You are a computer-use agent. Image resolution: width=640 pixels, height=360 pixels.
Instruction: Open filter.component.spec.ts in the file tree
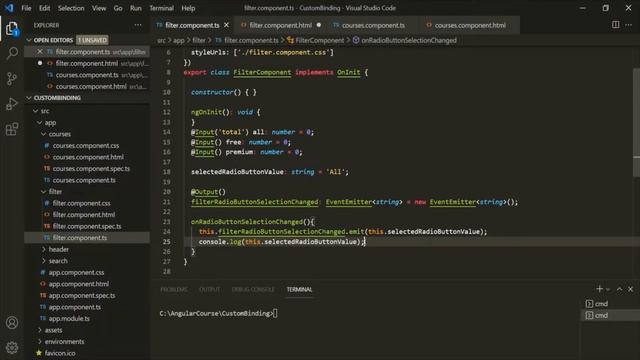coord(87,226)
